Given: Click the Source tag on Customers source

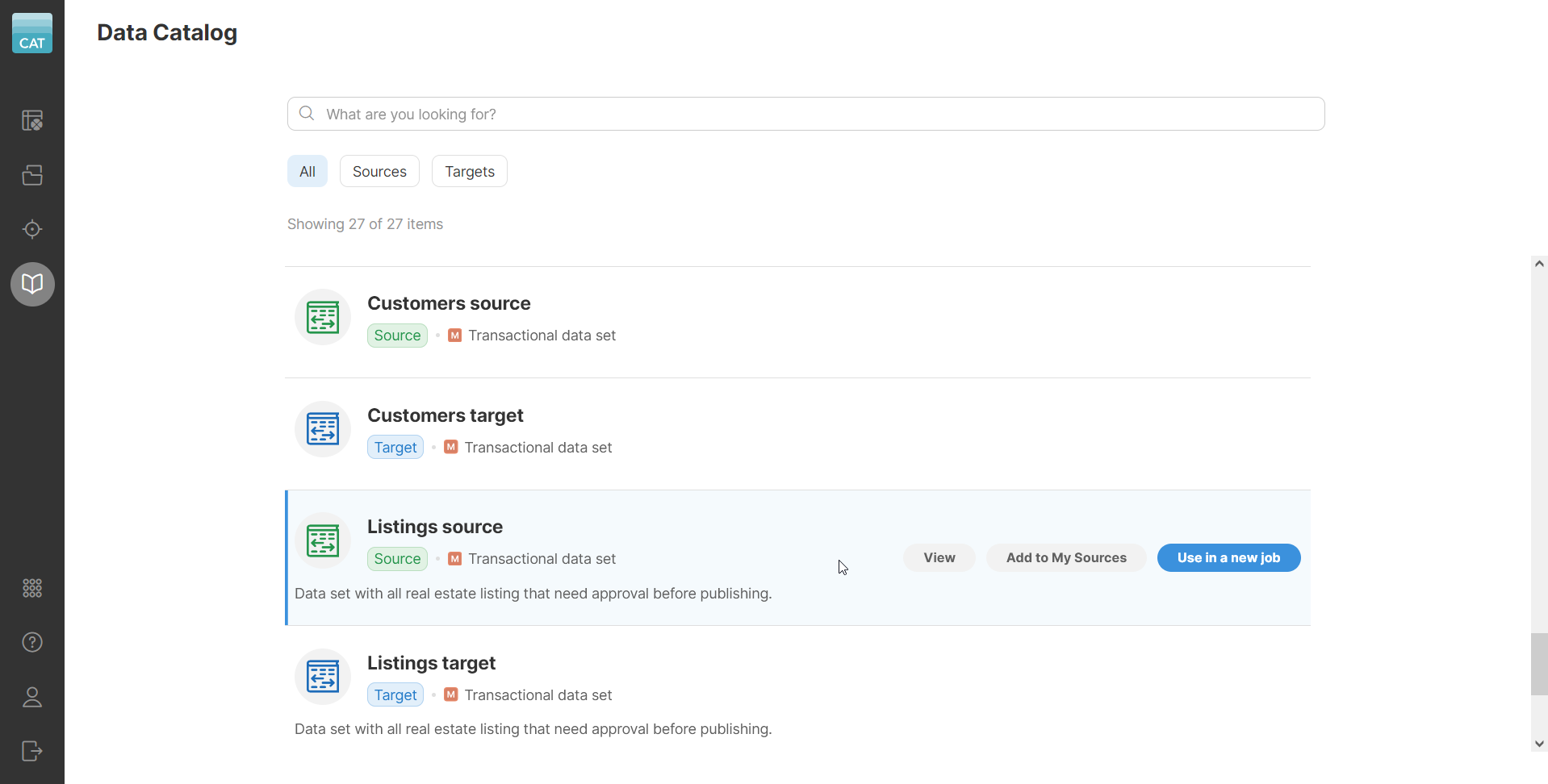Looking at the screenshot, I should [x=396, y=335].
